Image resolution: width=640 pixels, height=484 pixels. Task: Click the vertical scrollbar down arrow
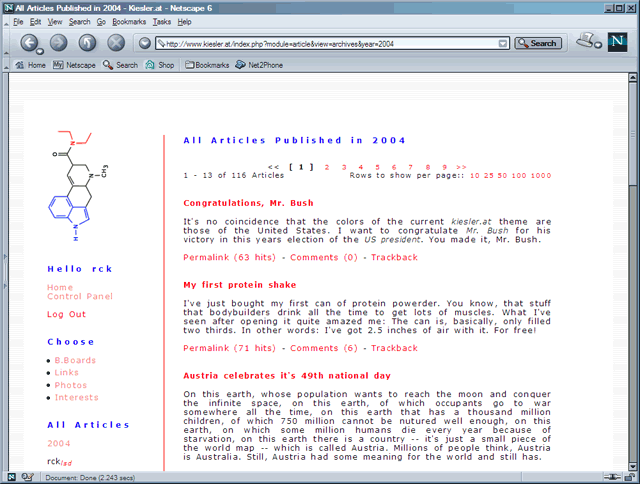pos(632,463)
